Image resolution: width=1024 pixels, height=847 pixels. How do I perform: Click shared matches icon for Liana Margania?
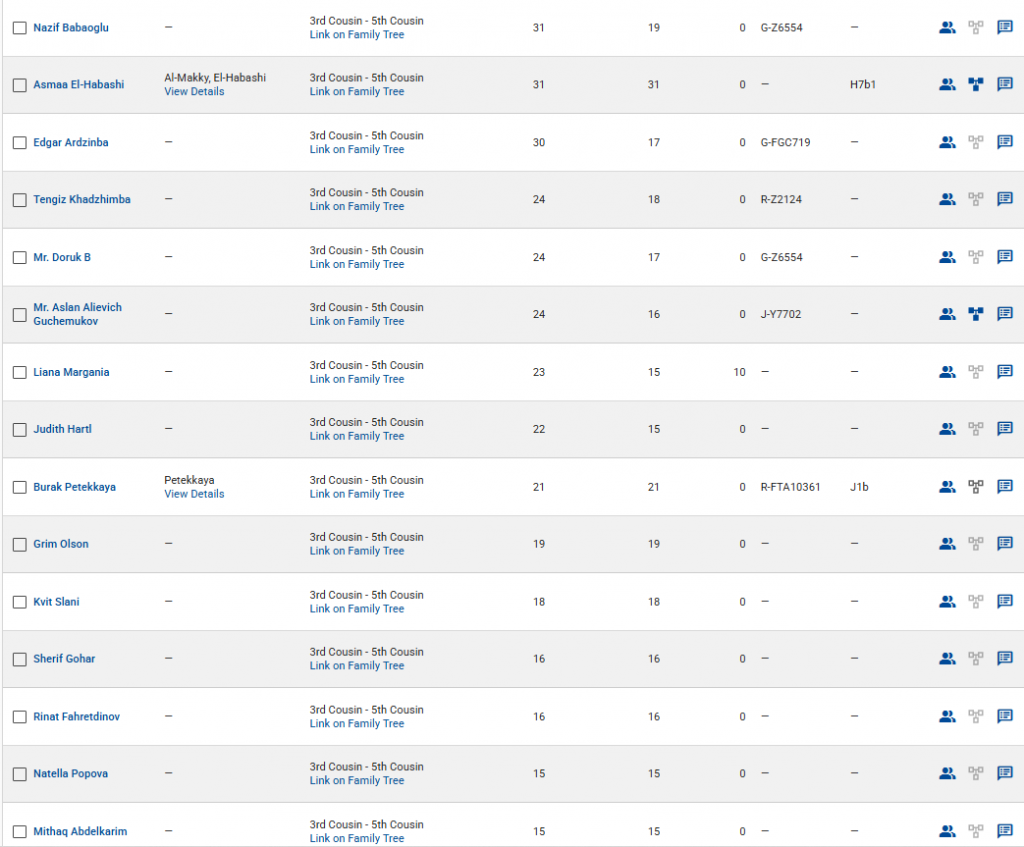point(947,372)
